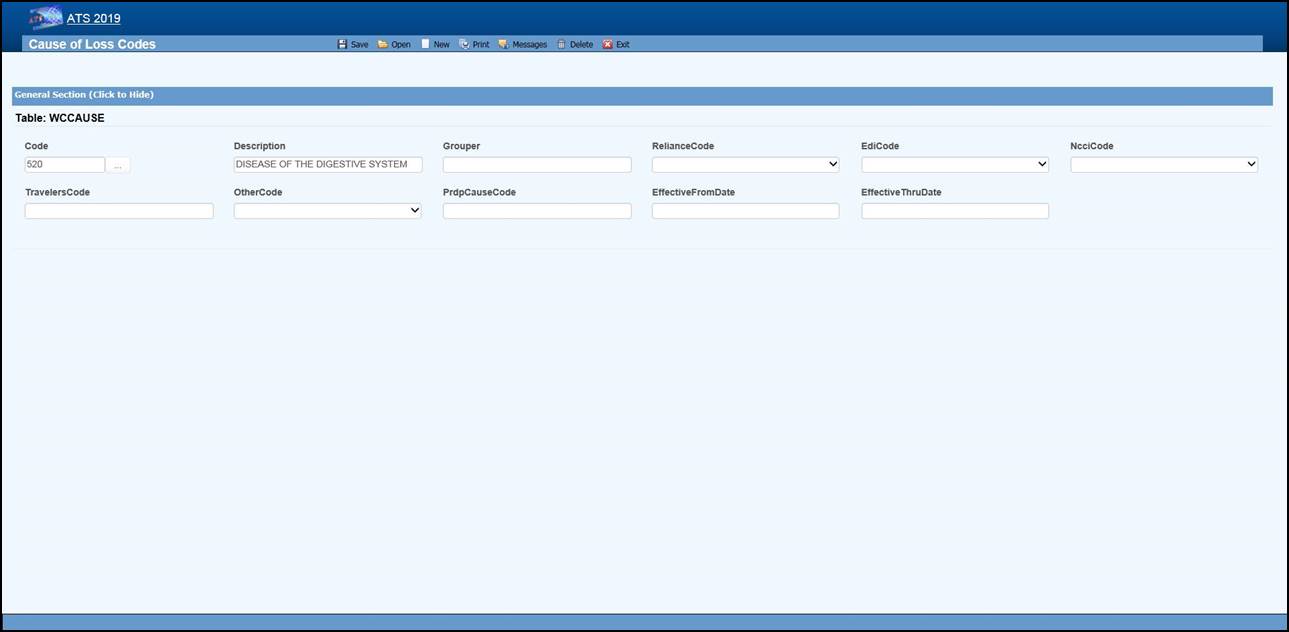
Task: Focus the Grouper input field
Action: (536, 165)
